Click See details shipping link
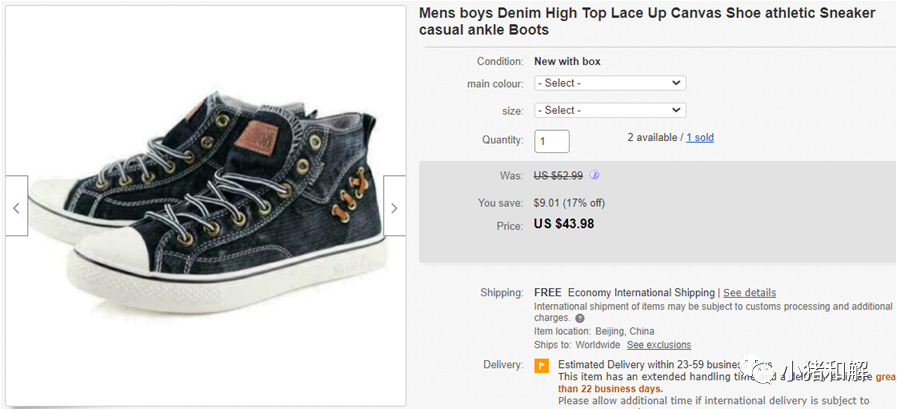Screen dimensions: 897x410 tap(749, 293)
